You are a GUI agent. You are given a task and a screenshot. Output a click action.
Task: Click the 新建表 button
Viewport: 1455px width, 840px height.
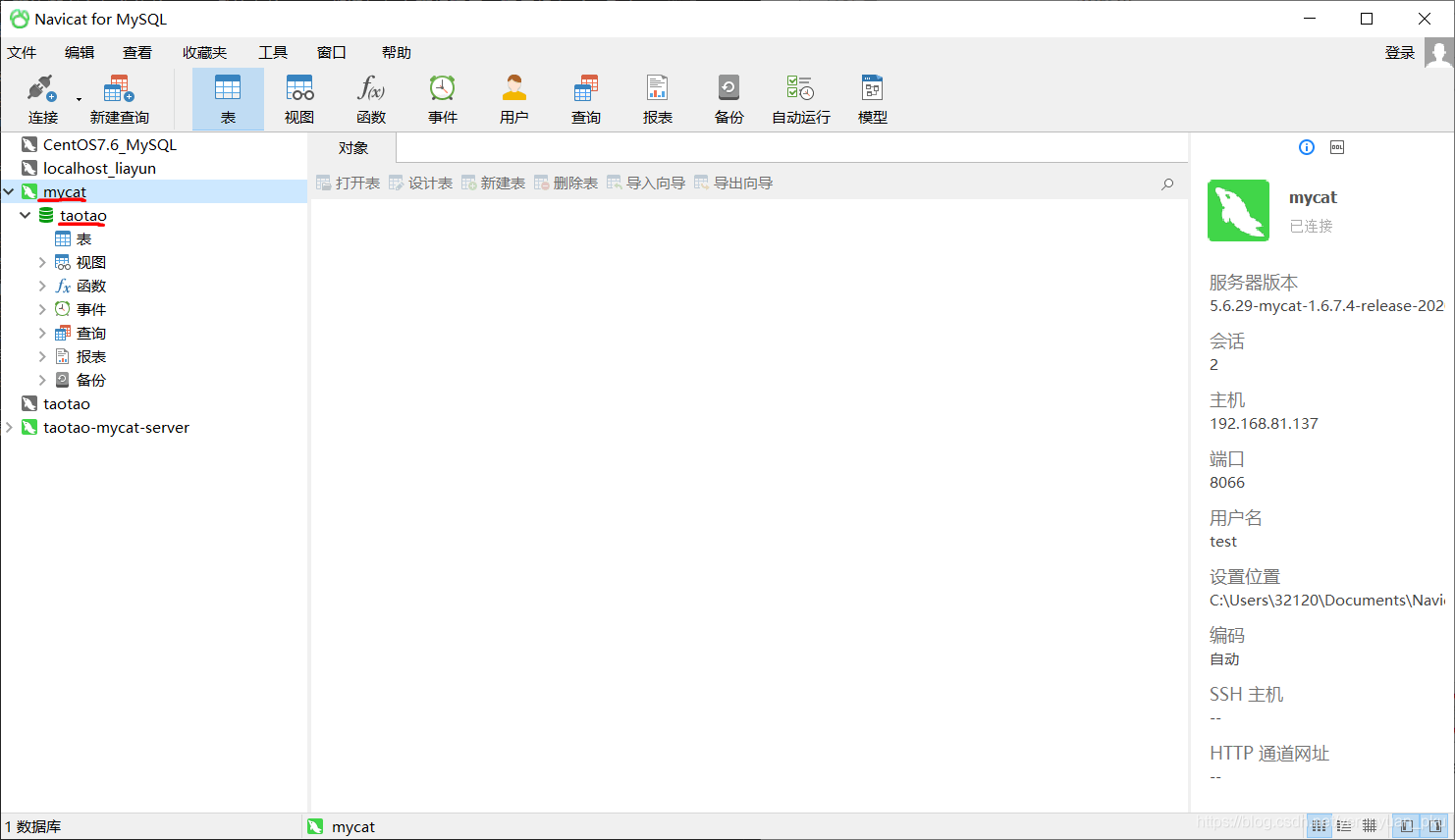click(x=494, y=184)
